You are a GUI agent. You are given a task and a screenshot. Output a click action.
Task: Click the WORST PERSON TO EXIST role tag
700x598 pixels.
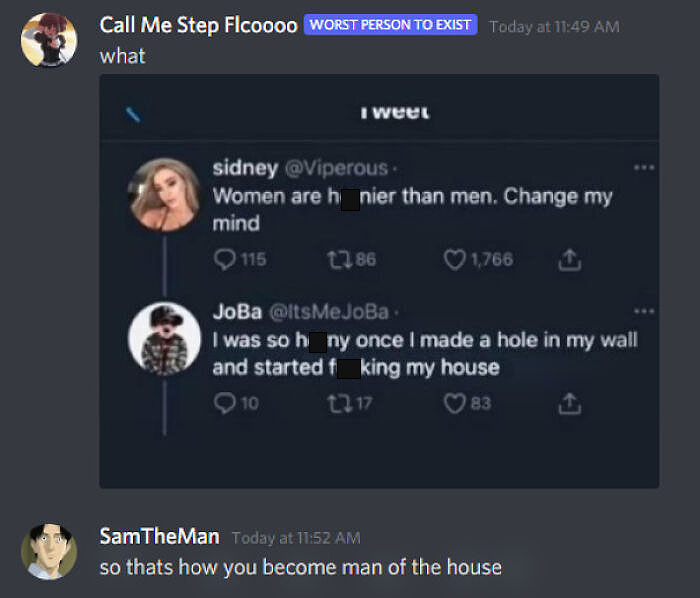click(x=390, y=25)
